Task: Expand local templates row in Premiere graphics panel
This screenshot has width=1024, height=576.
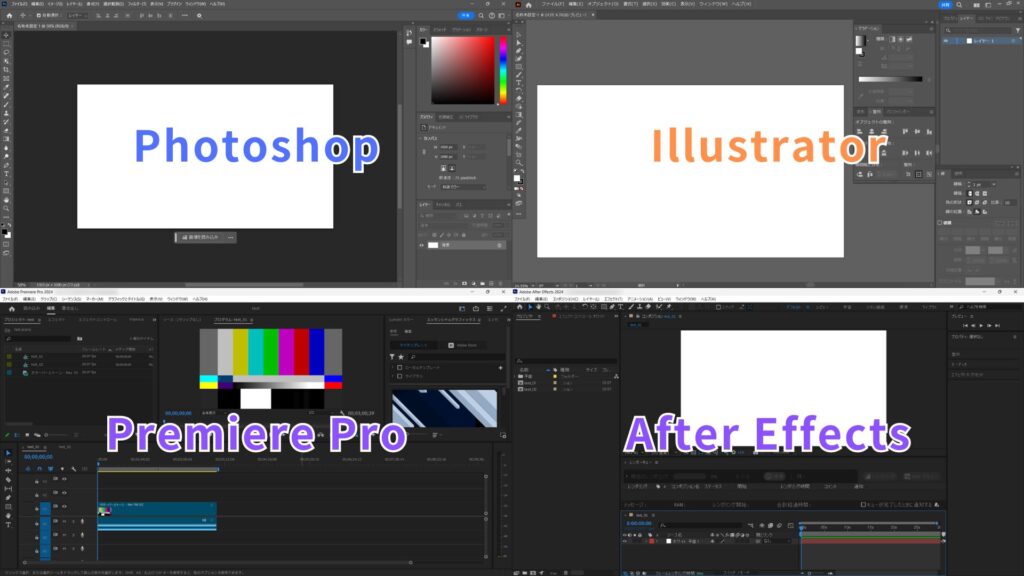Action: point(393,368)
